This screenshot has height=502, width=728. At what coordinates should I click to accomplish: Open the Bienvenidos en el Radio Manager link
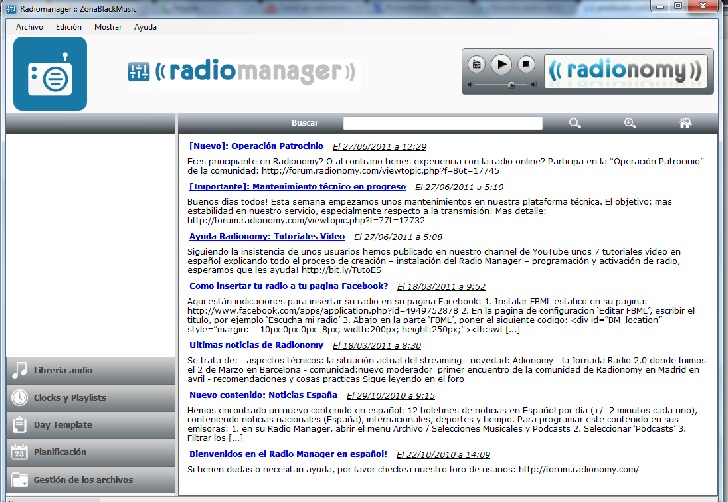(x=288, y=454)
